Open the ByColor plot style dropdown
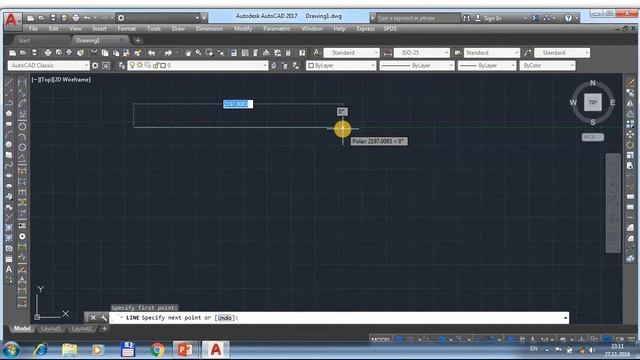The width and height of the screenshot is (640, 360). point(547,65)
